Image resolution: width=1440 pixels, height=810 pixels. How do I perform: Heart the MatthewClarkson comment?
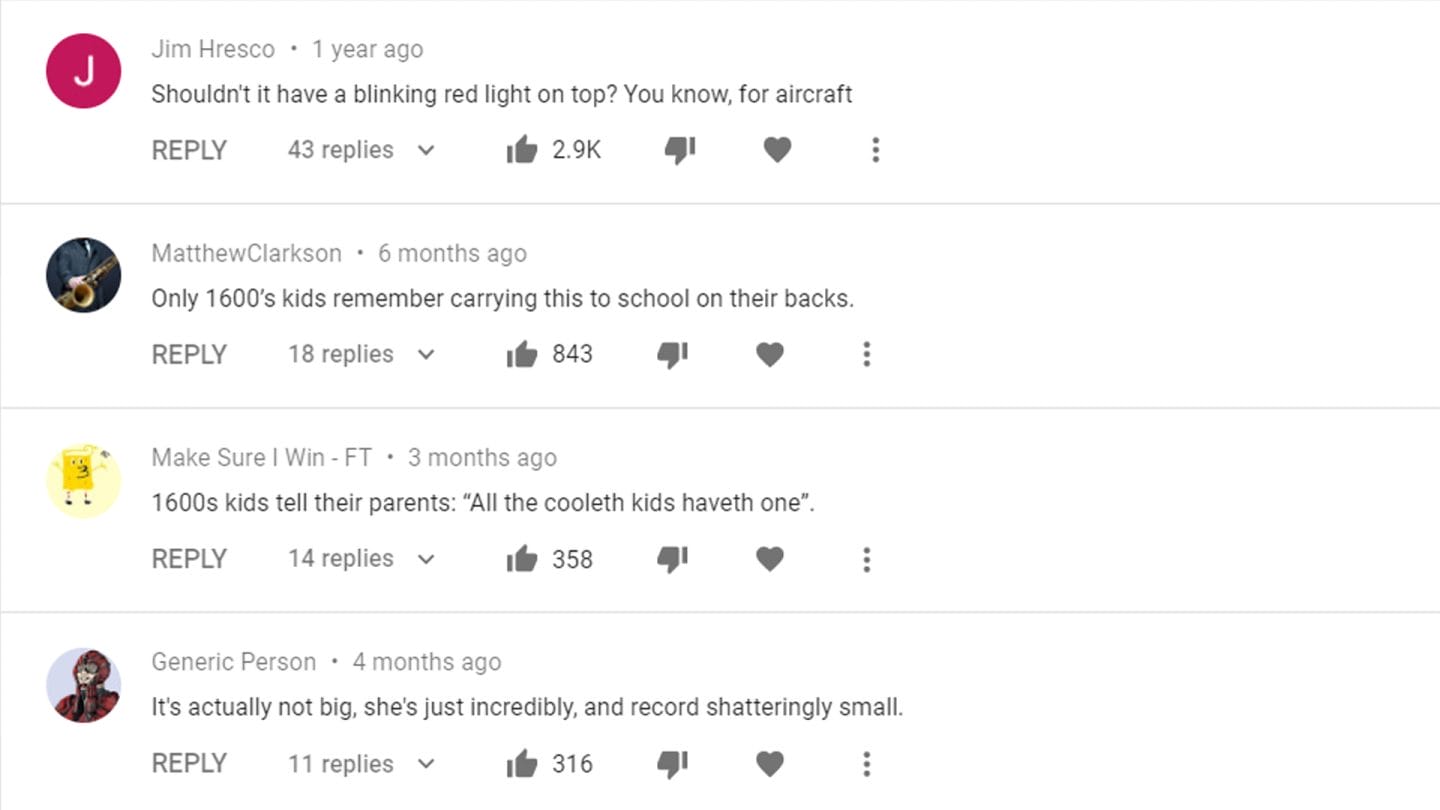(x=769, y=355)
